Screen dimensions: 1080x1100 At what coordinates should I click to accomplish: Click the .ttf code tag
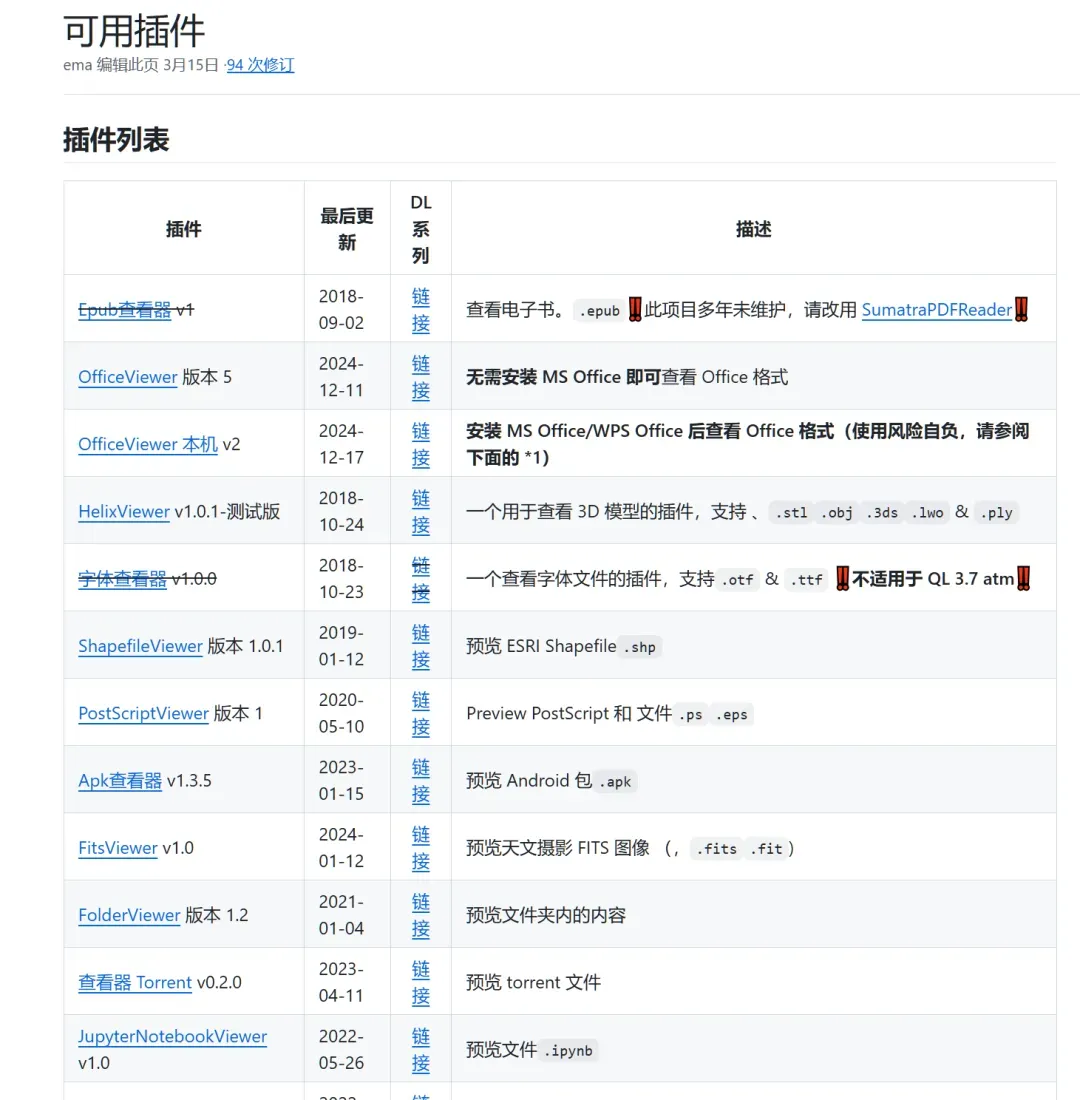(x=806, y=580)
